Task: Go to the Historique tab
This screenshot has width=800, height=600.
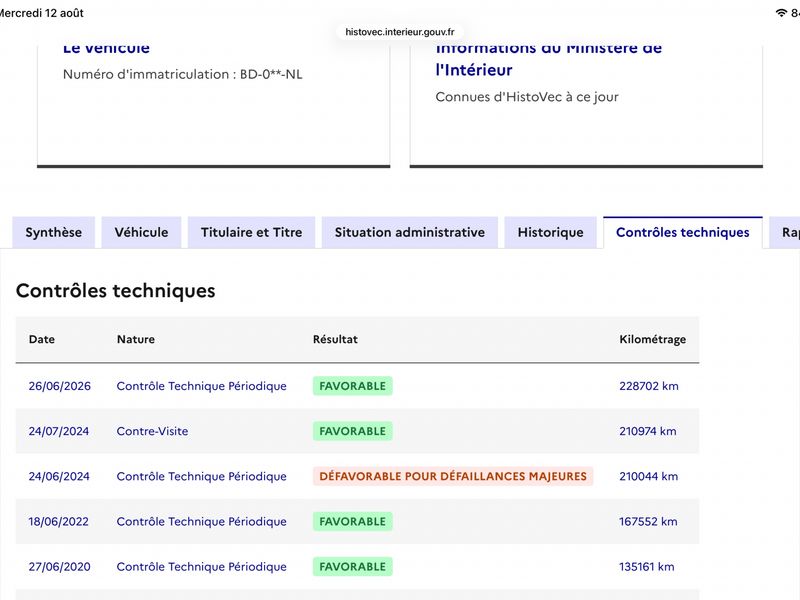Action: pyautogui.click(x=551, y=233)
